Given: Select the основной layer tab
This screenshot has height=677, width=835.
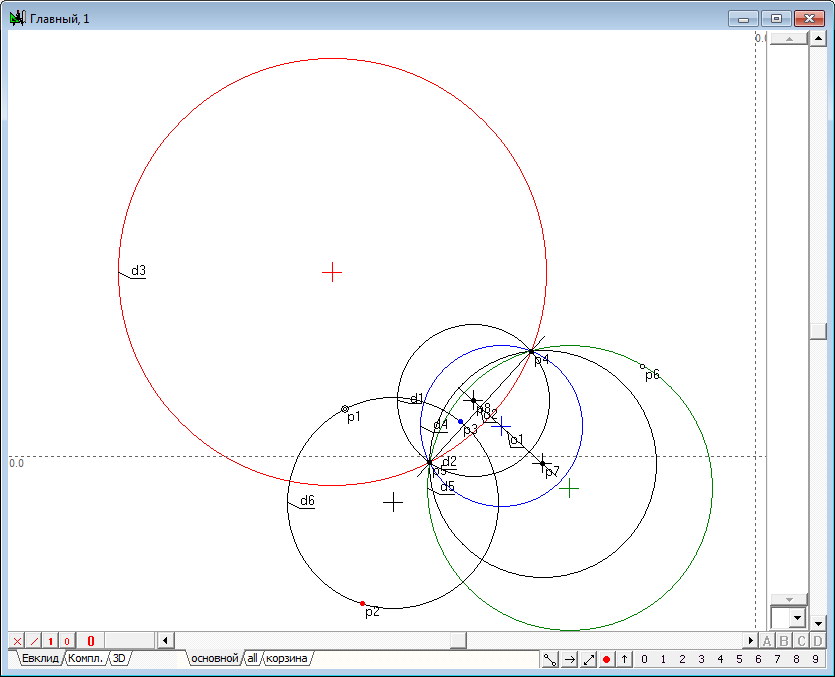Looking at the screenshot, I should [215, 658].
